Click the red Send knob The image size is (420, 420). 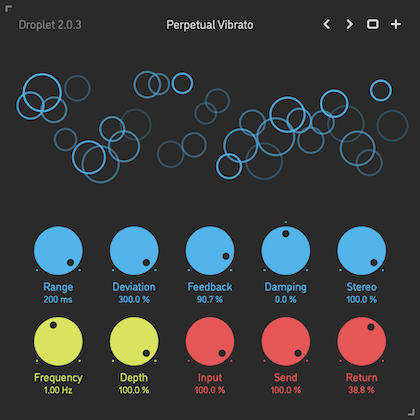pos(286,341)
